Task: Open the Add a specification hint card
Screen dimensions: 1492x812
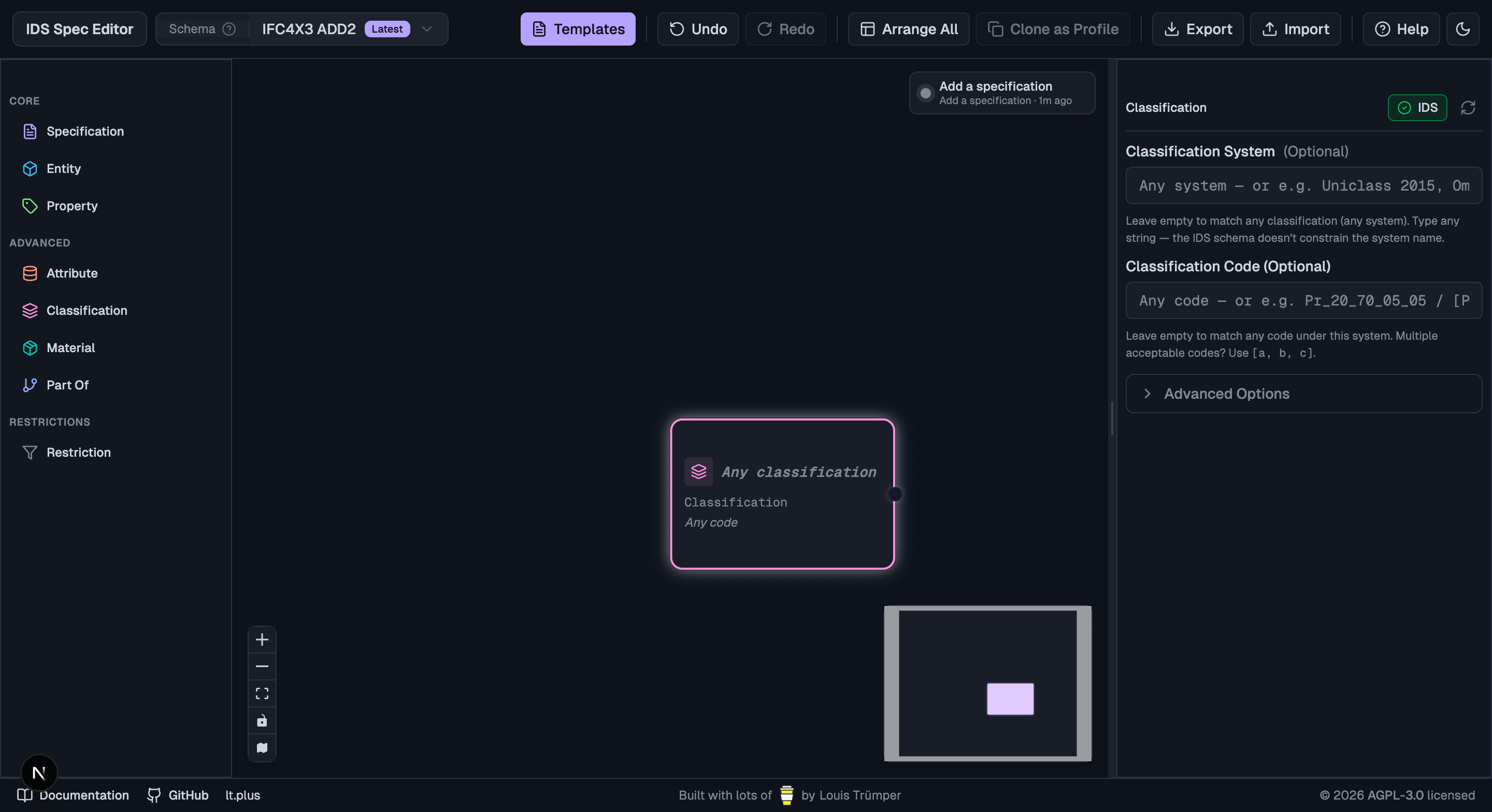Action: click(x=1001, y=93)
